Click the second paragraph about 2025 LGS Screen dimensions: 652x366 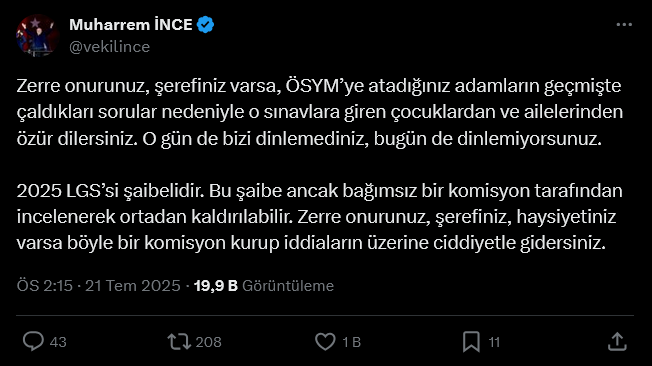point(319,217)
